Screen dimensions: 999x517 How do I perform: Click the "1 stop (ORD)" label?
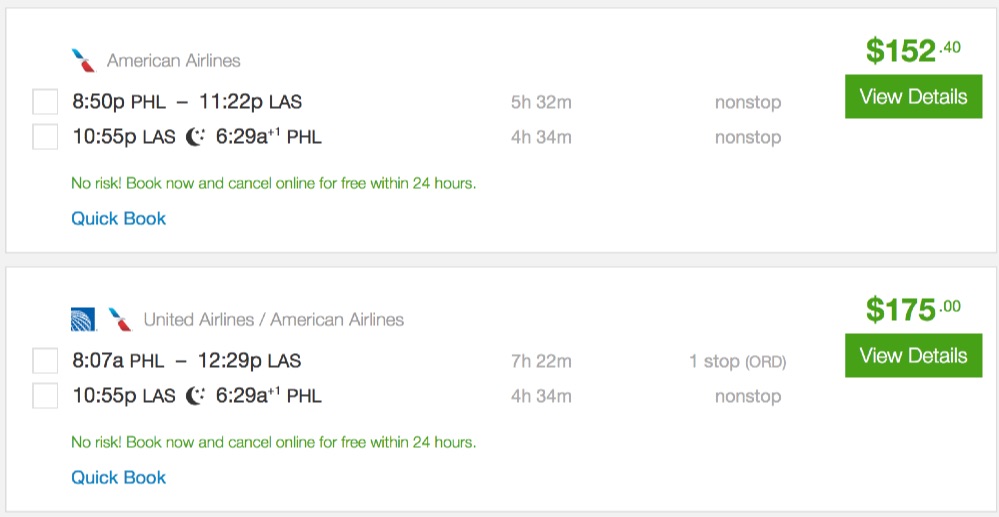tap(737, 361)
